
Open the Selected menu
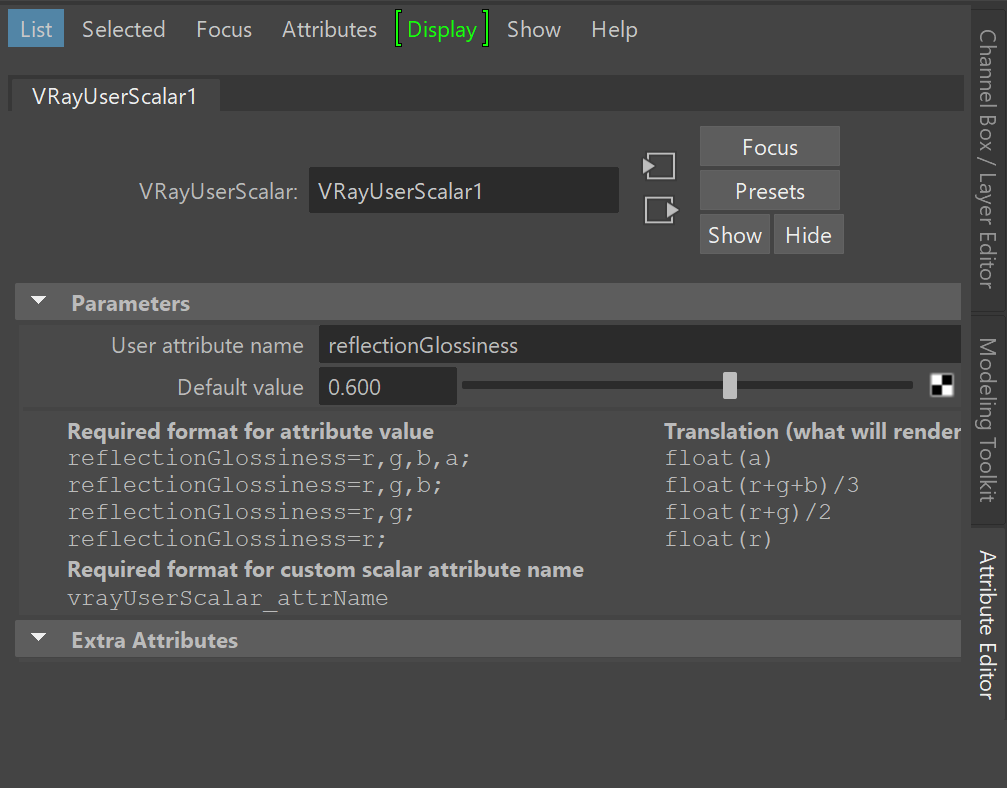[124, 29]
